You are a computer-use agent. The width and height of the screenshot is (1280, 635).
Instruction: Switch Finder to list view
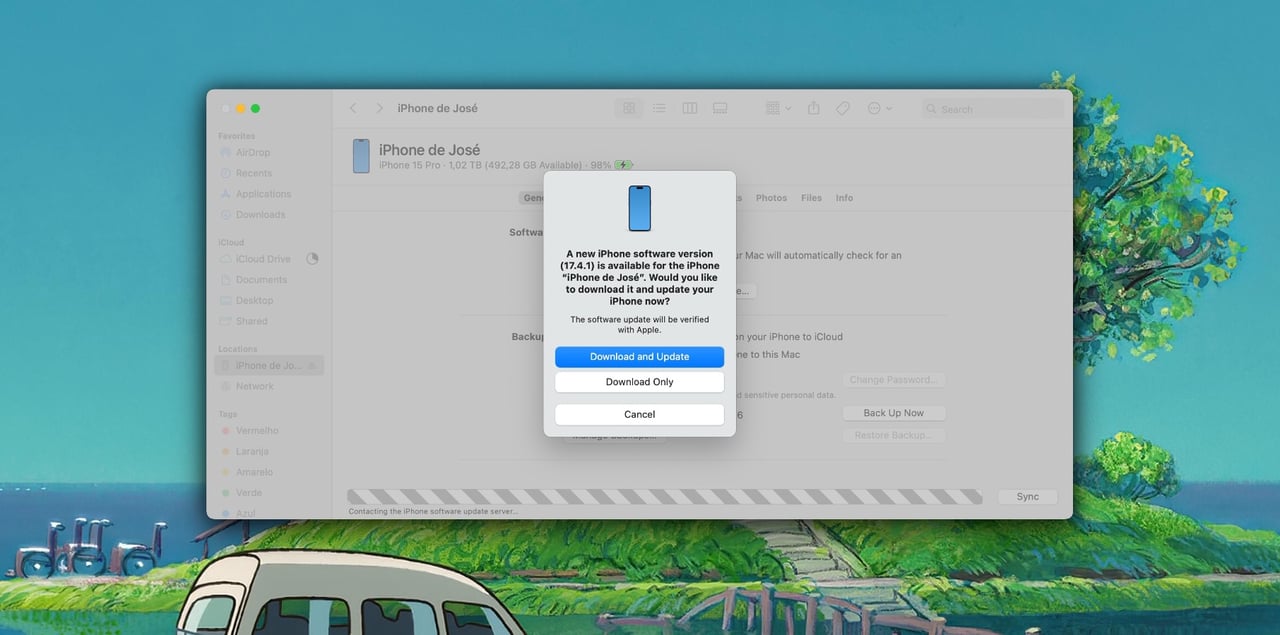(x=659, y=108)
